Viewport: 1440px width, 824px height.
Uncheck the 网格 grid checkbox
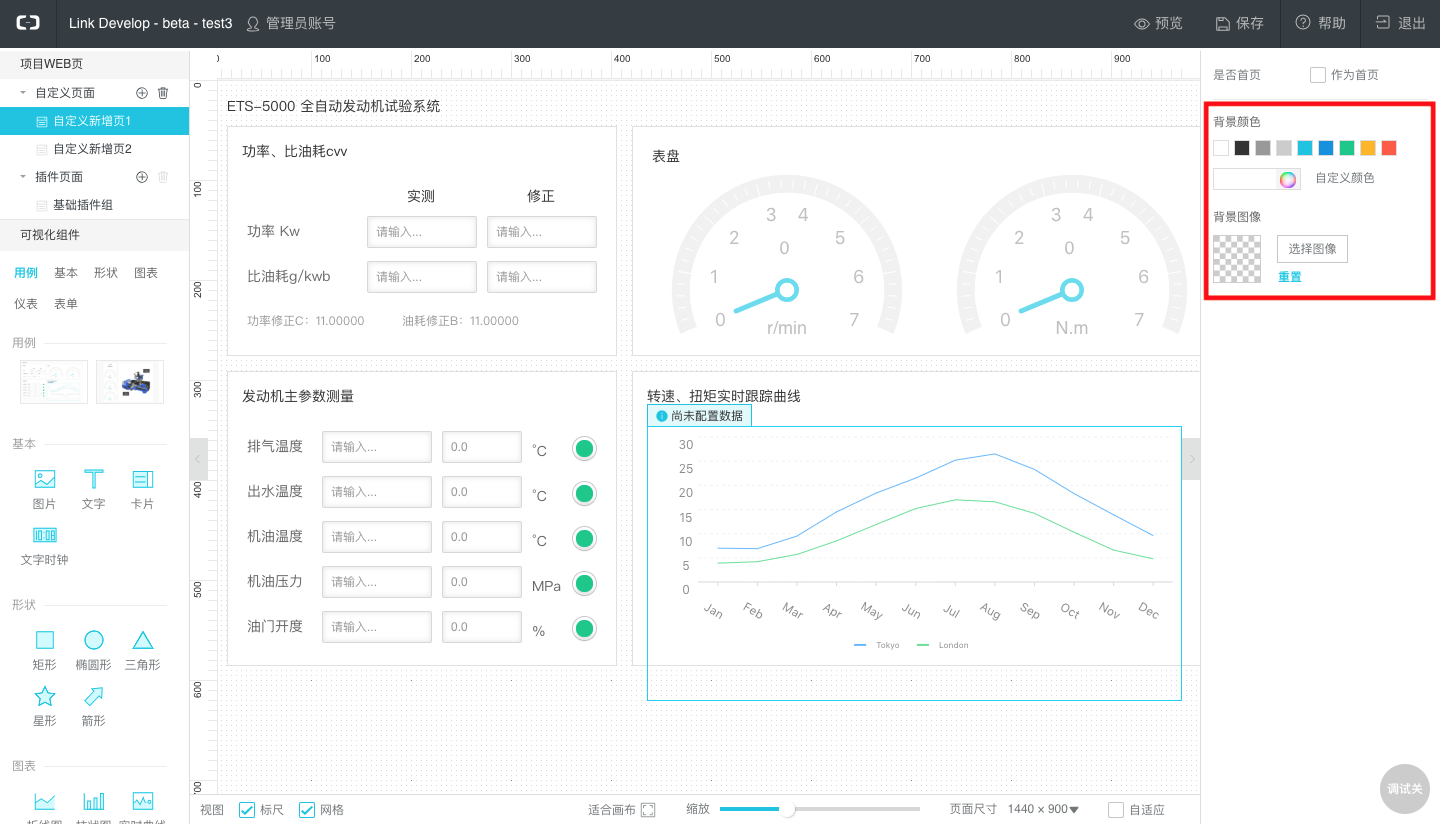click(307, 810)
